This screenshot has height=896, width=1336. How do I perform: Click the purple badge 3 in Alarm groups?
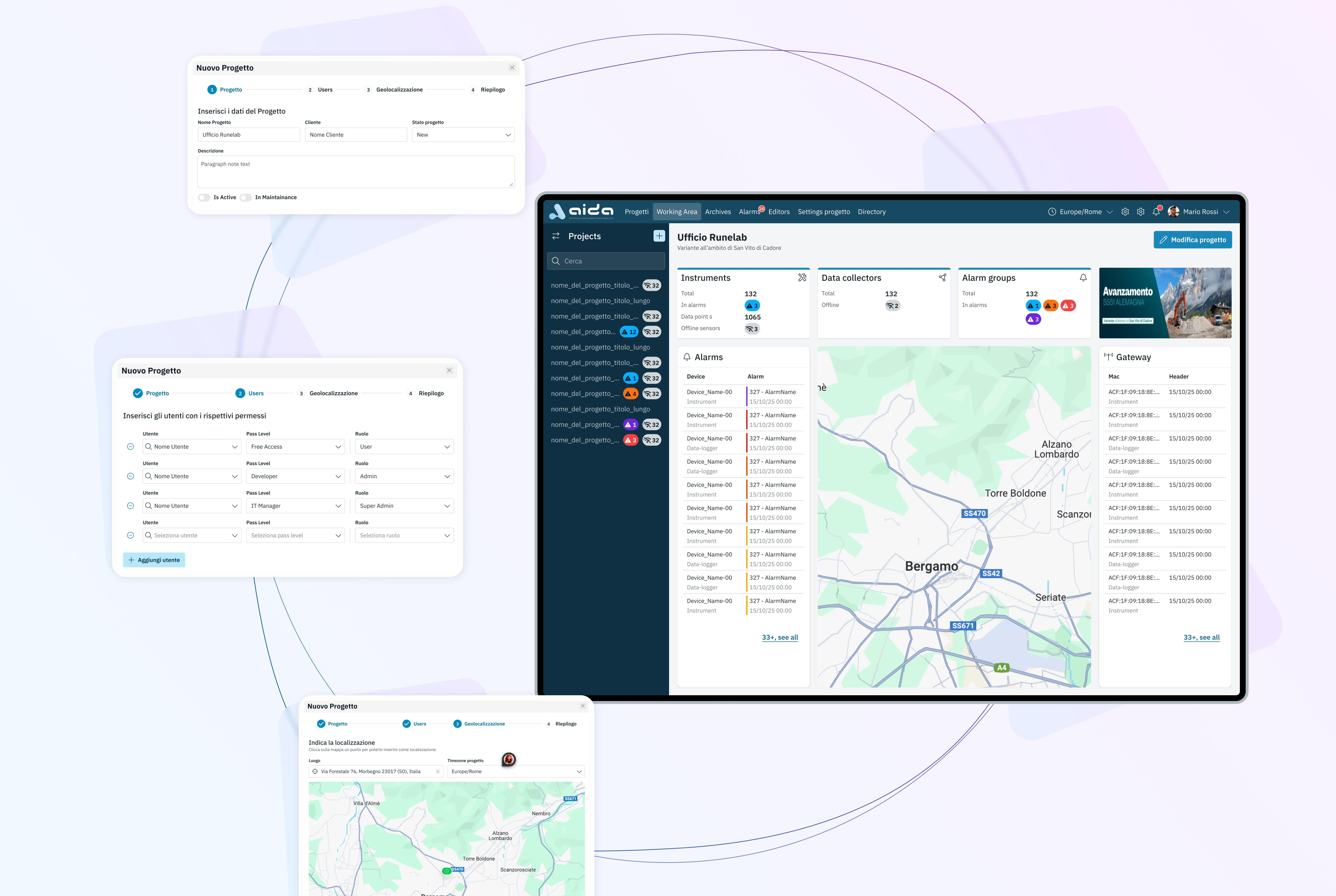(1033, 319)
